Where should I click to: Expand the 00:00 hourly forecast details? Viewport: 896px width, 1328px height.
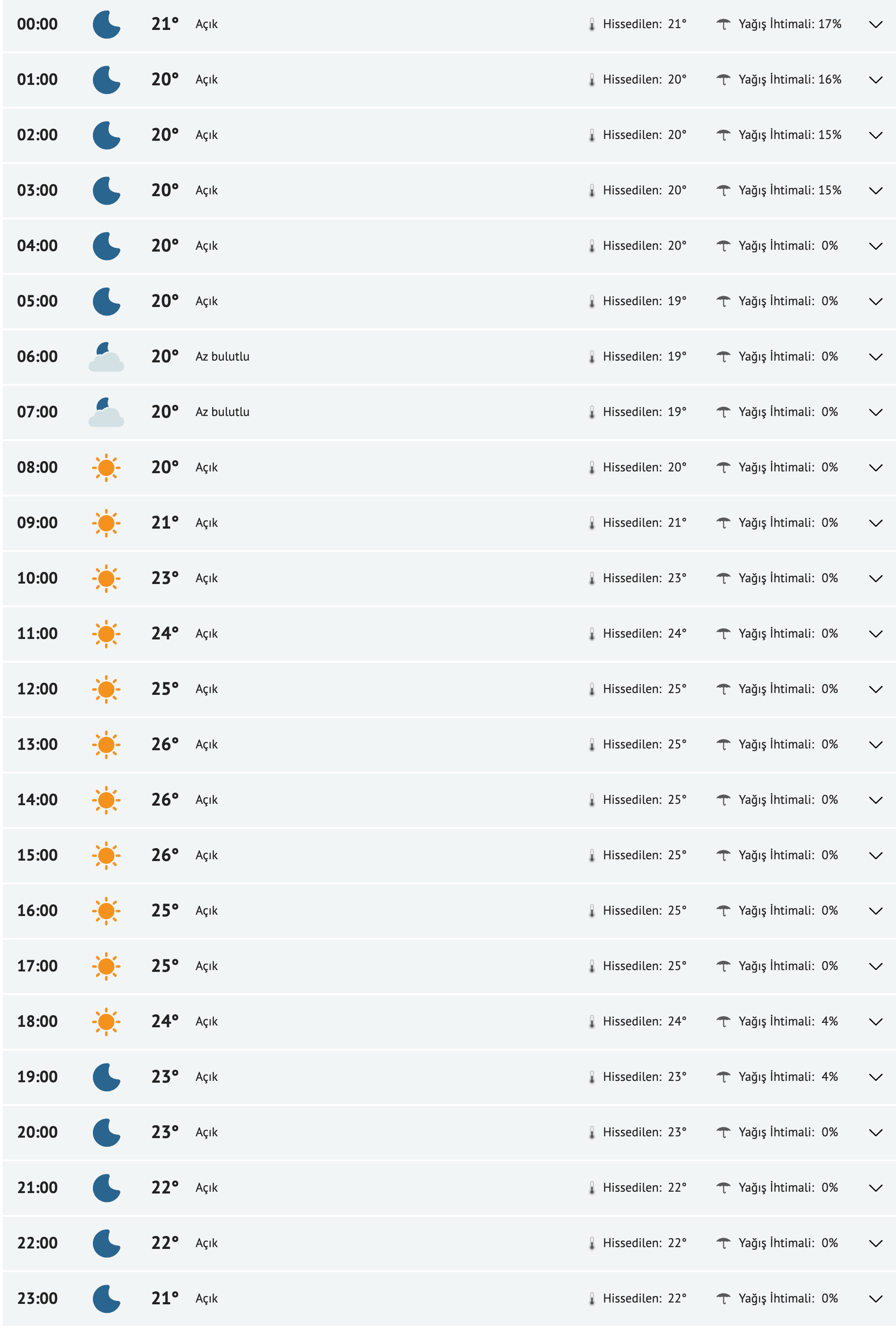875,25
